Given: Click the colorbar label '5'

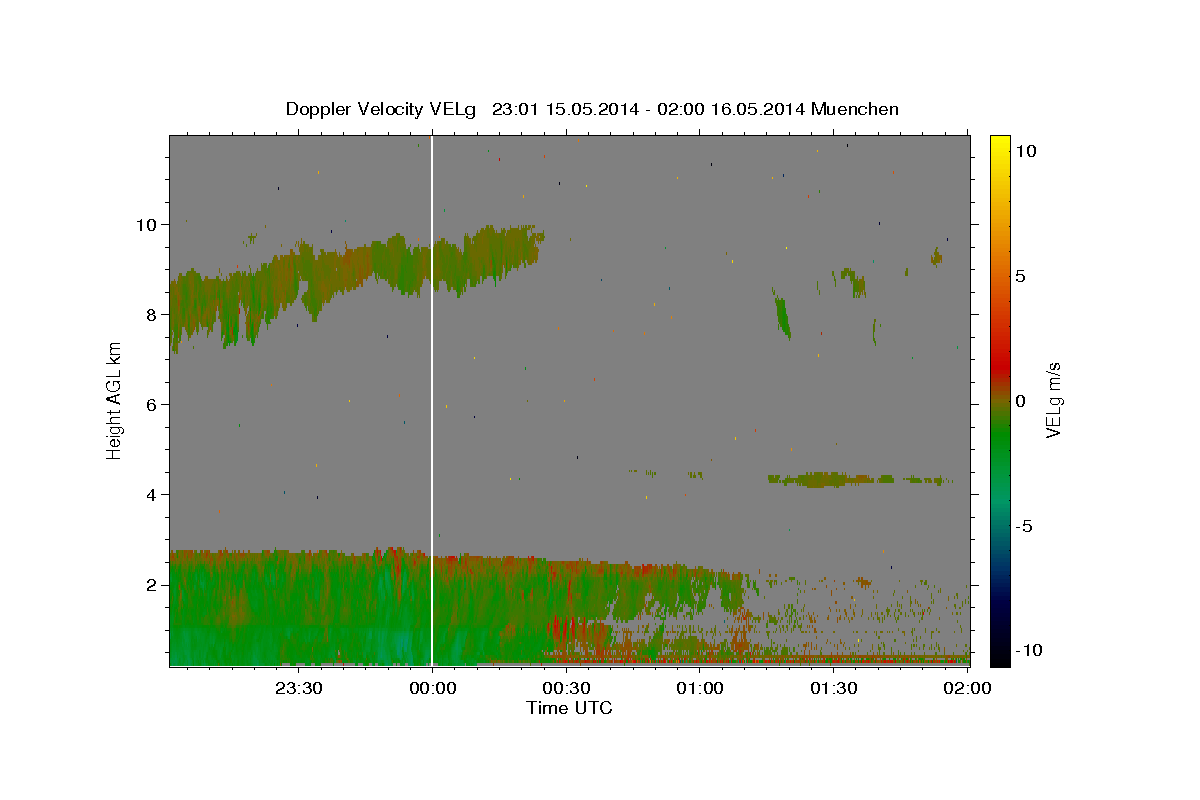Looking at the screenshot, I should tap(1020, 276).
